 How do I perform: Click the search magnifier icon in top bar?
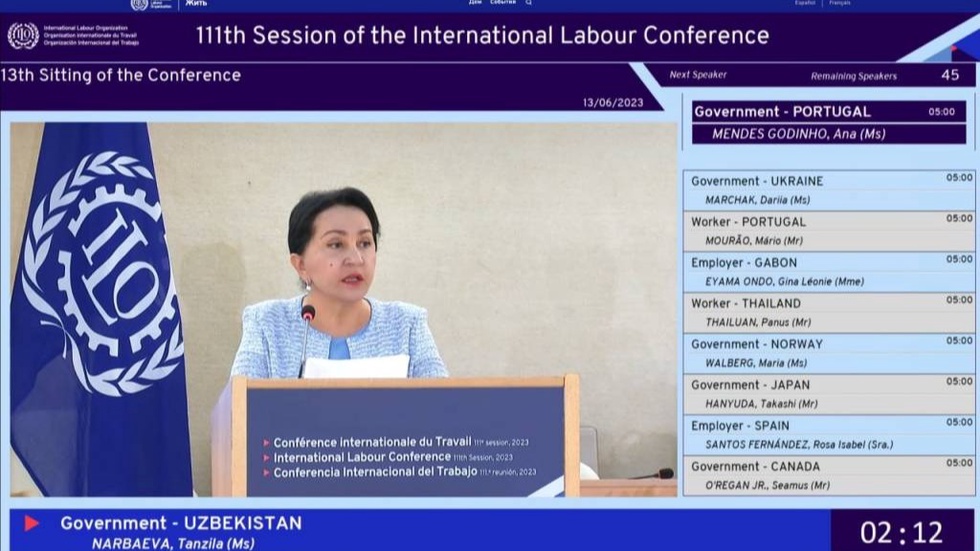[x=529, y=3]
